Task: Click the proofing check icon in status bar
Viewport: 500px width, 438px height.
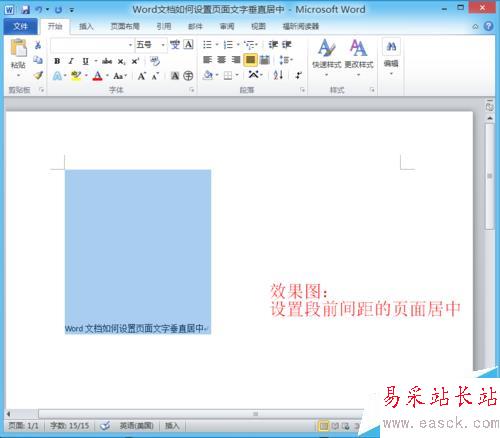Action: pos(105,426)
